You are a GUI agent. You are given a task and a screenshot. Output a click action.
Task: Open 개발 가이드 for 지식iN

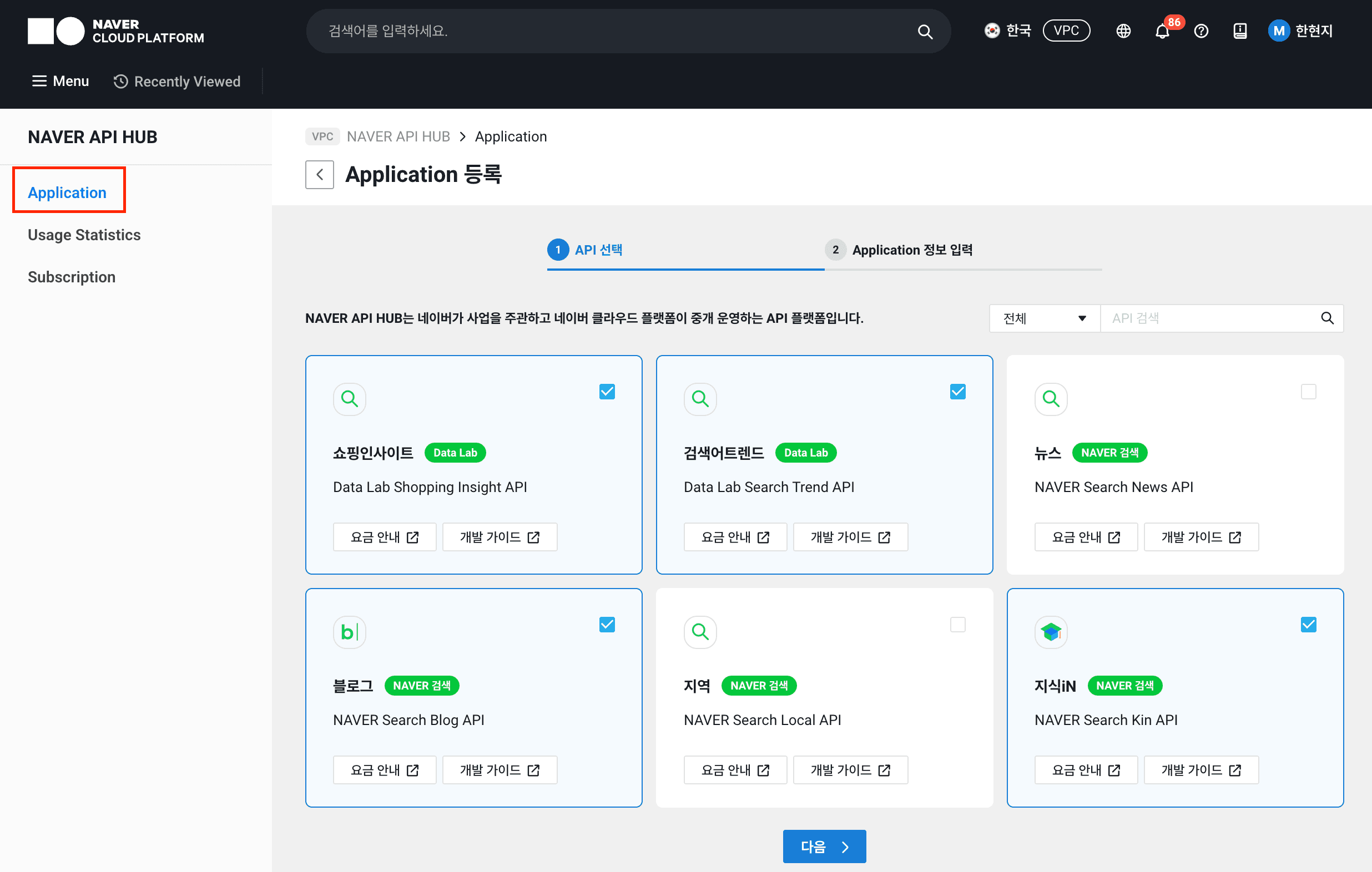[1202, 770]
